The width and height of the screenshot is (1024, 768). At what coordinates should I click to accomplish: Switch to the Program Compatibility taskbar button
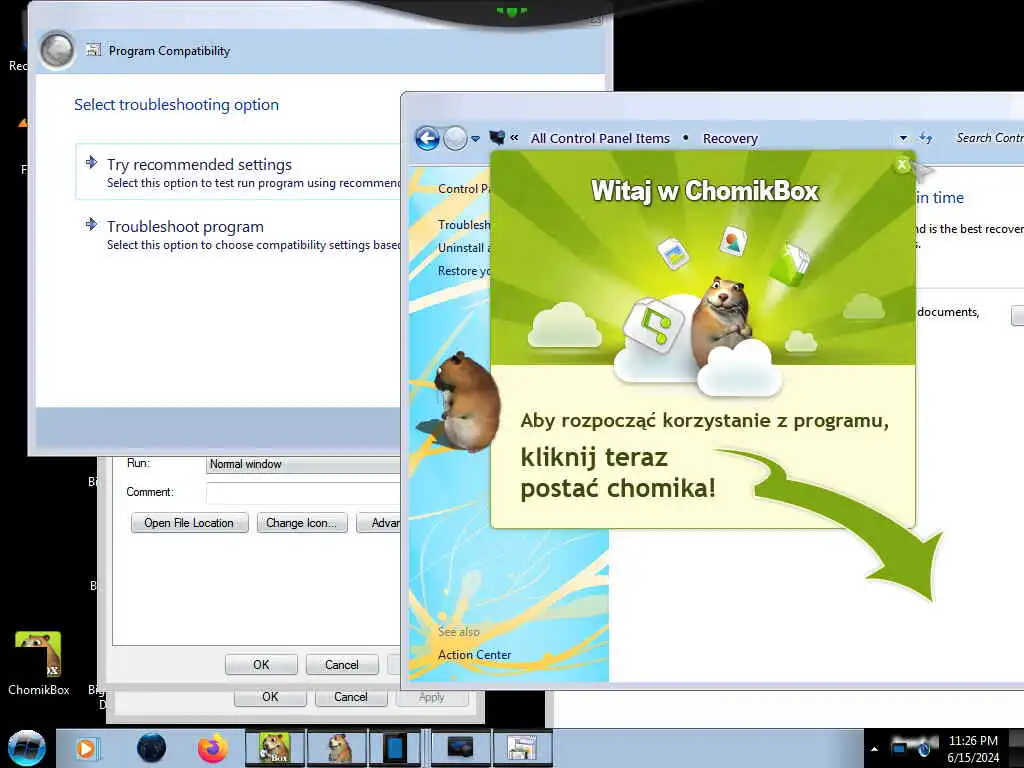pos(522,748)
